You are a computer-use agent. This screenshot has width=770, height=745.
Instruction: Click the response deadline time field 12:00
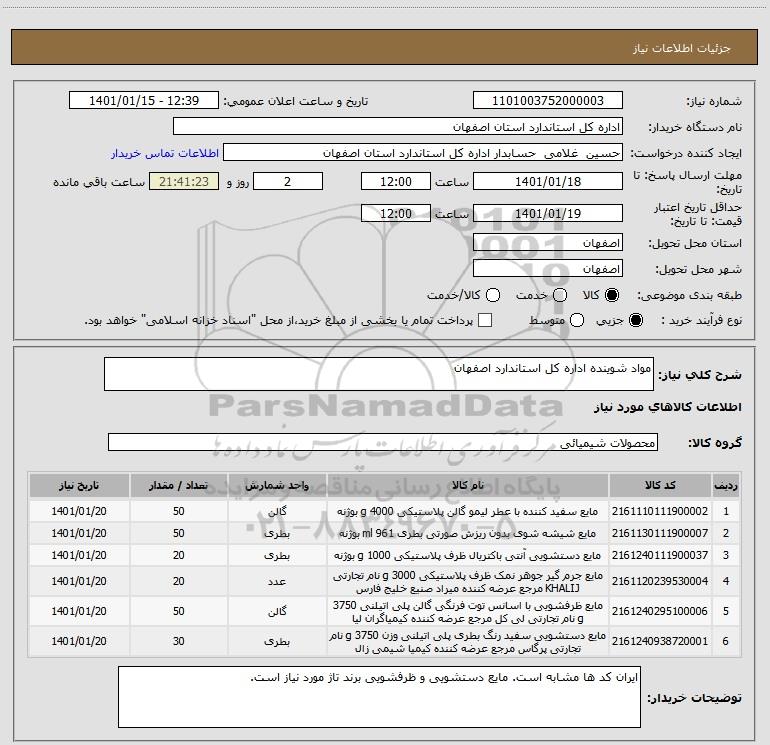point(396,182)
